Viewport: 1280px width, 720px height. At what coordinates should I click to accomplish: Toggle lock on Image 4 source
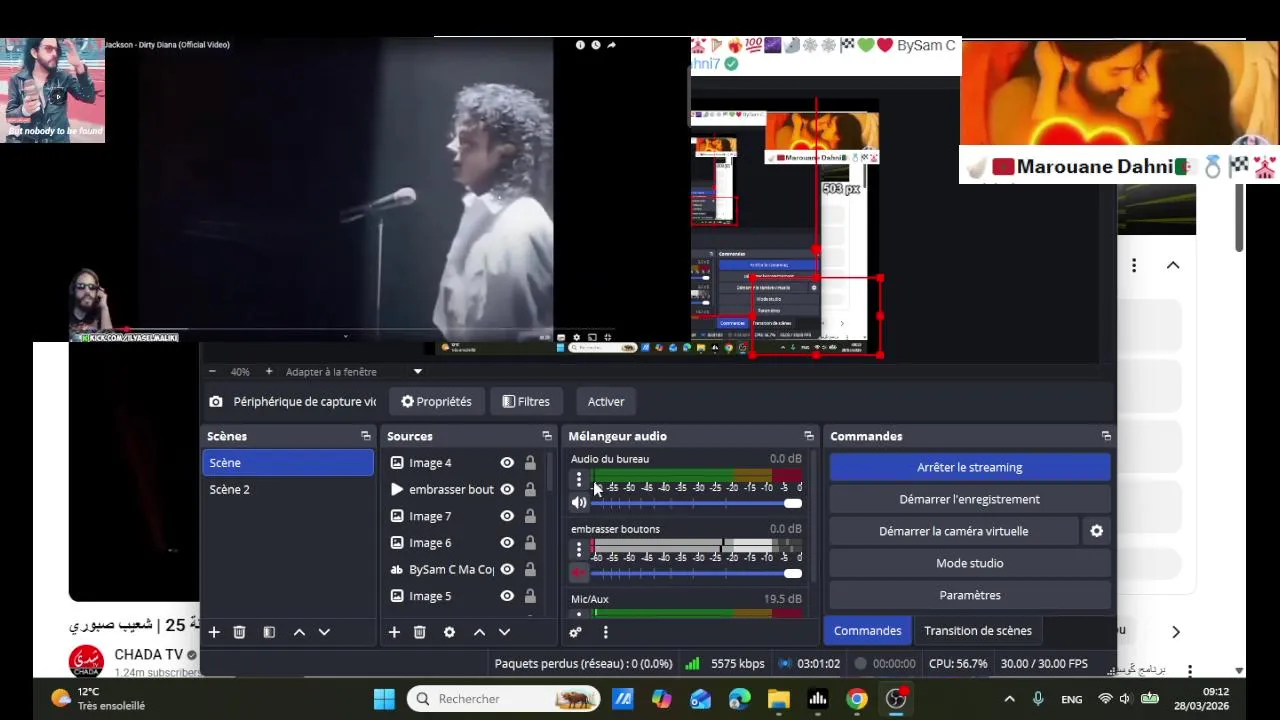tap(530, 463)
